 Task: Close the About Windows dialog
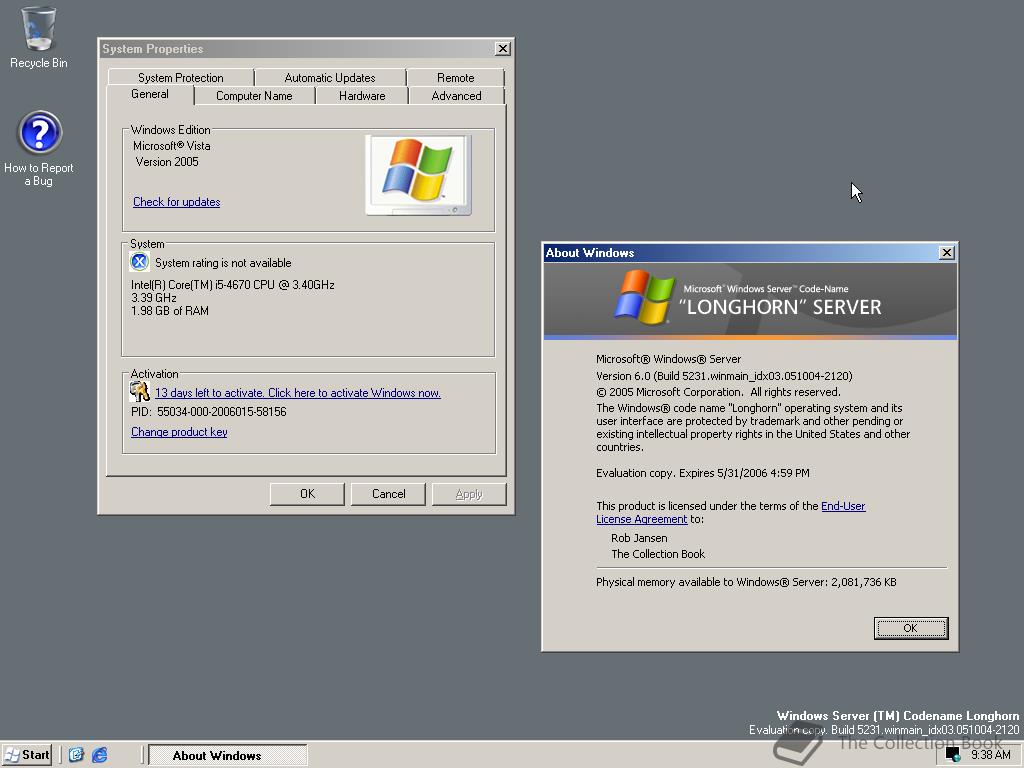point(946,253)
